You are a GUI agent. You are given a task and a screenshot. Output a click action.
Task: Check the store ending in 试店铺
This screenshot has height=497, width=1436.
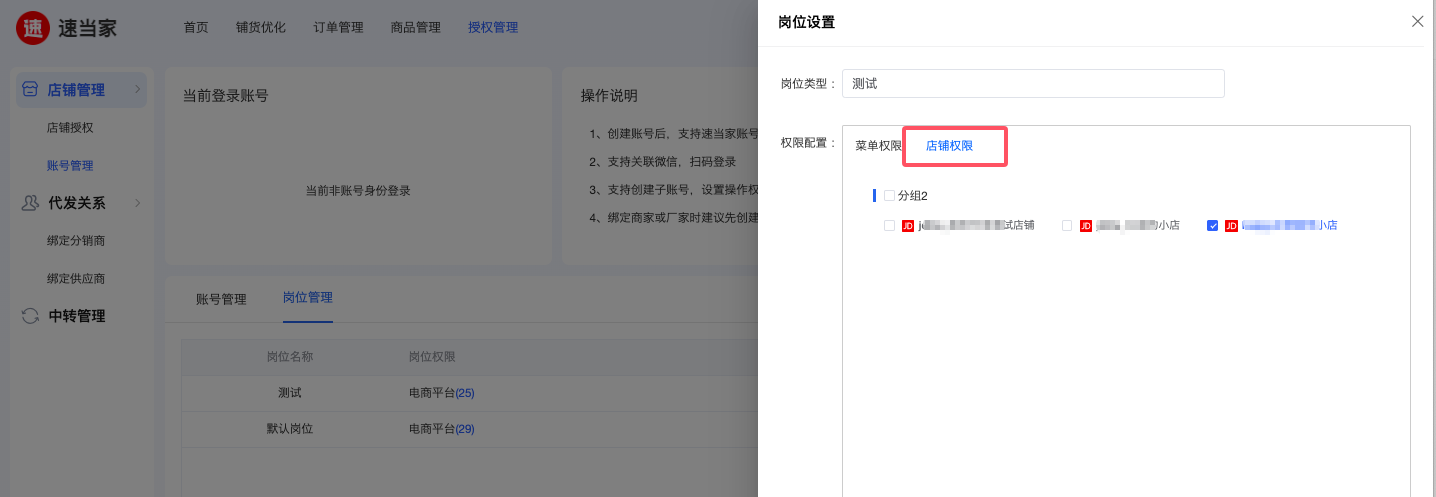tap(889, 226)
